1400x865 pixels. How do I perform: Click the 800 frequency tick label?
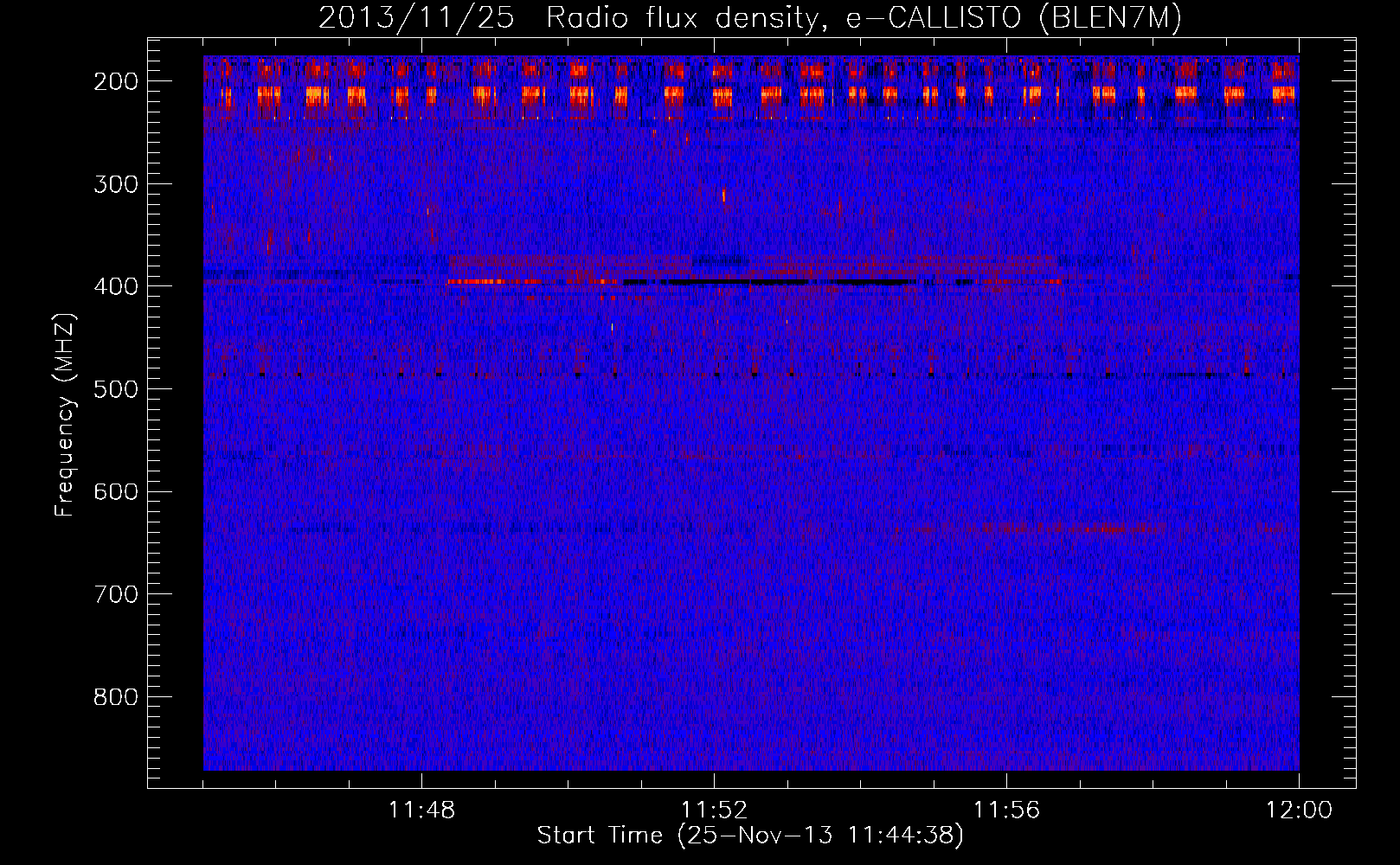pyautogui.click(x=116, y=697)
